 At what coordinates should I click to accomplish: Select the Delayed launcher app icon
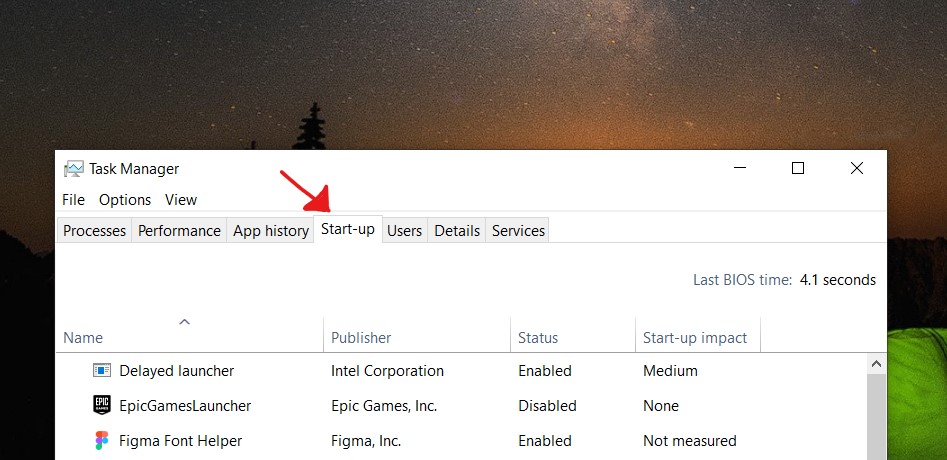[x=101, y=370]
